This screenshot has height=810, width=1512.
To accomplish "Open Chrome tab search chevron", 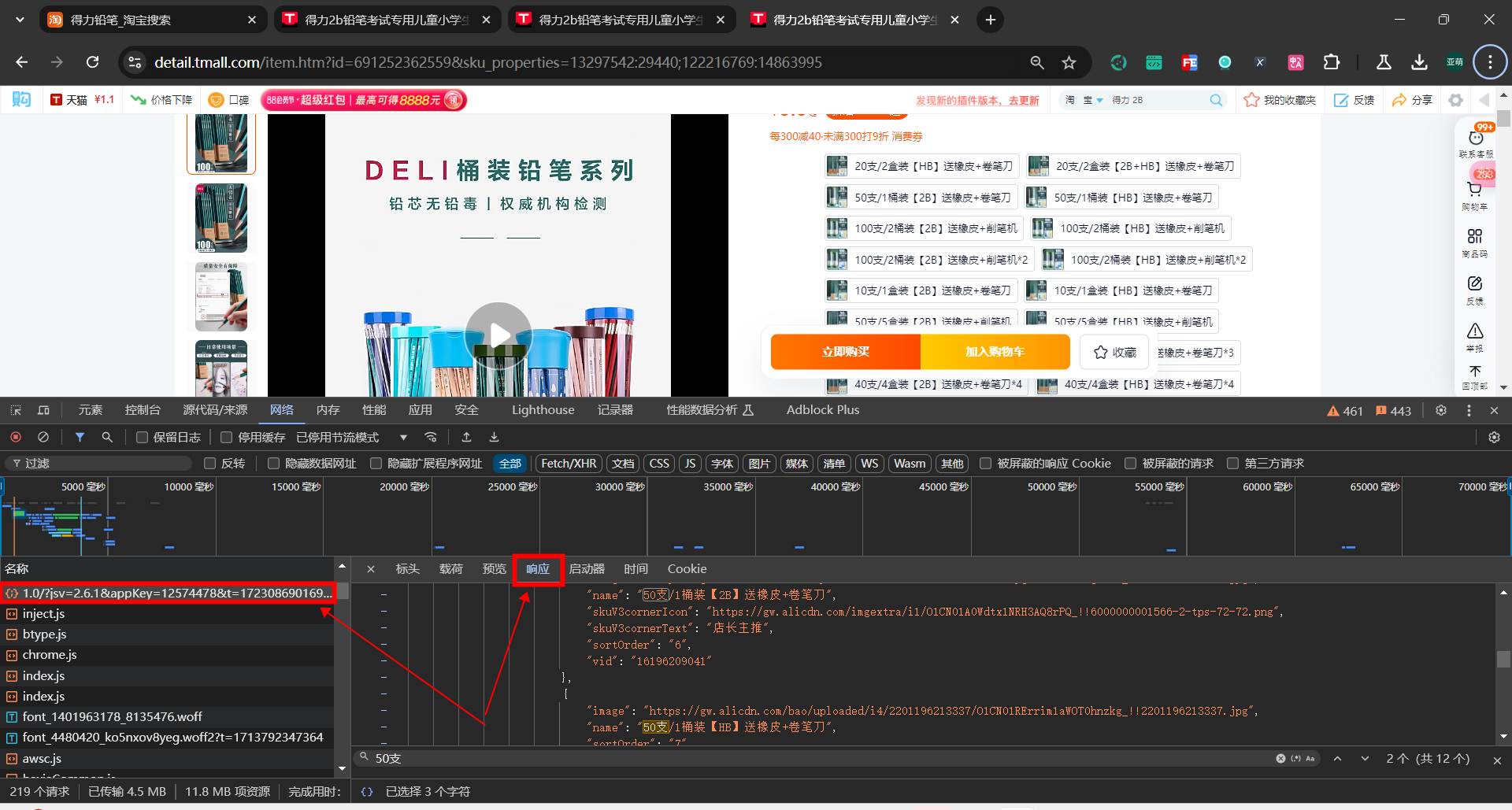I will [x=20, y=20].
